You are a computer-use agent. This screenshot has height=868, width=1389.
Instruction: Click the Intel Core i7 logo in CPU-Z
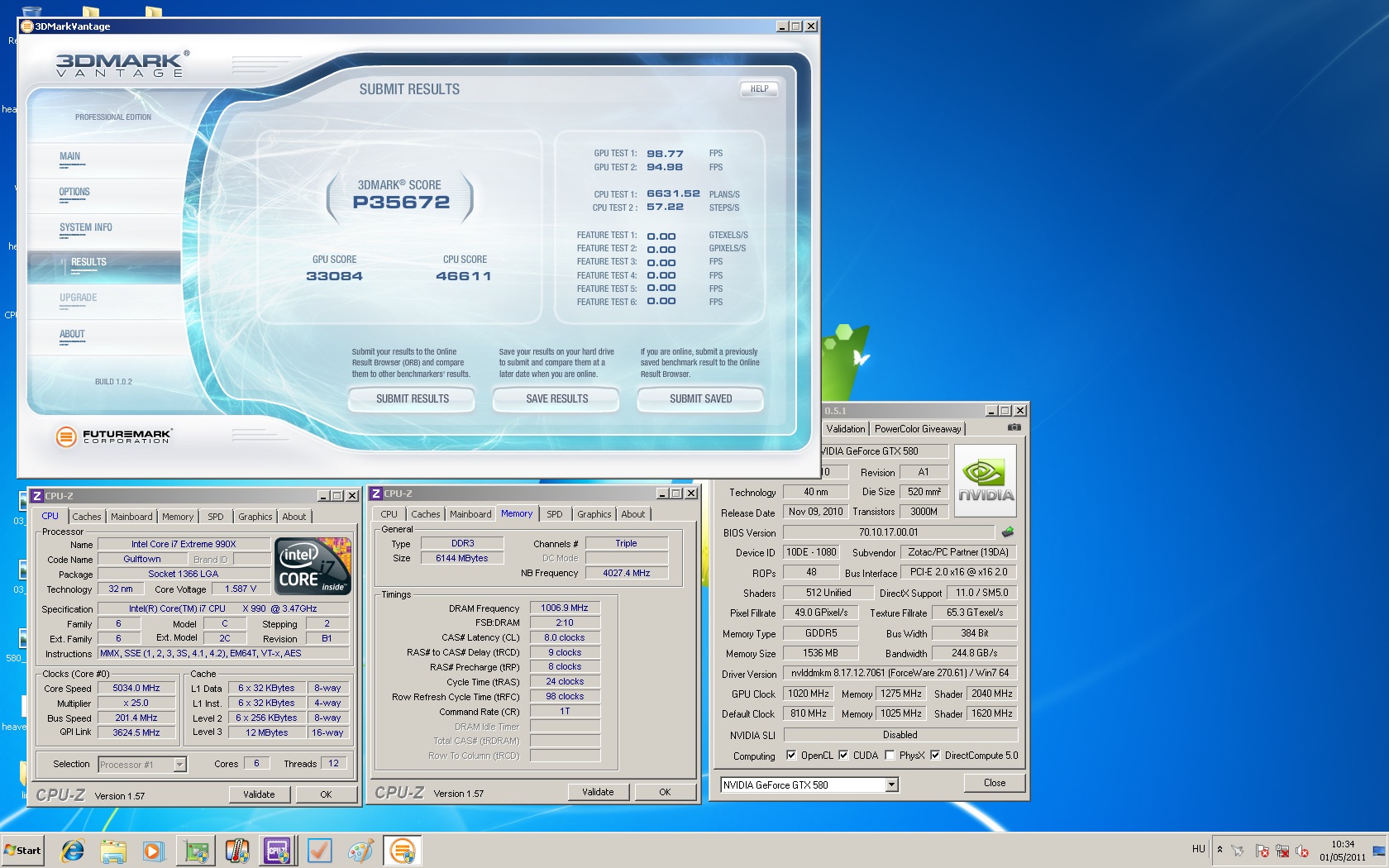click(x=313, y=566)
